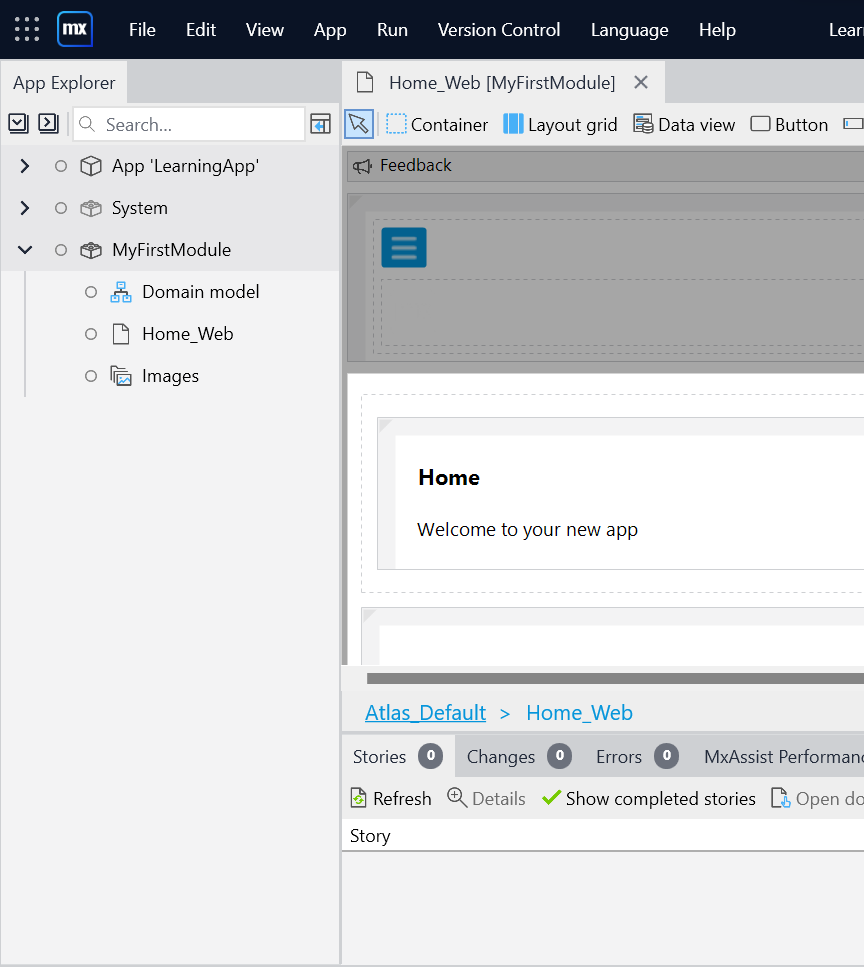Add a Container widget from toolbar

pos(437,124)
